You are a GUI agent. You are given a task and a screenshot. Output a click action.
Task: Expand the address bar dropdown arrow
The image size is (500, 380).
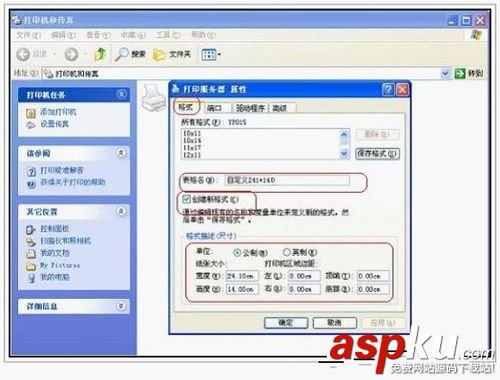pos(445,73)
